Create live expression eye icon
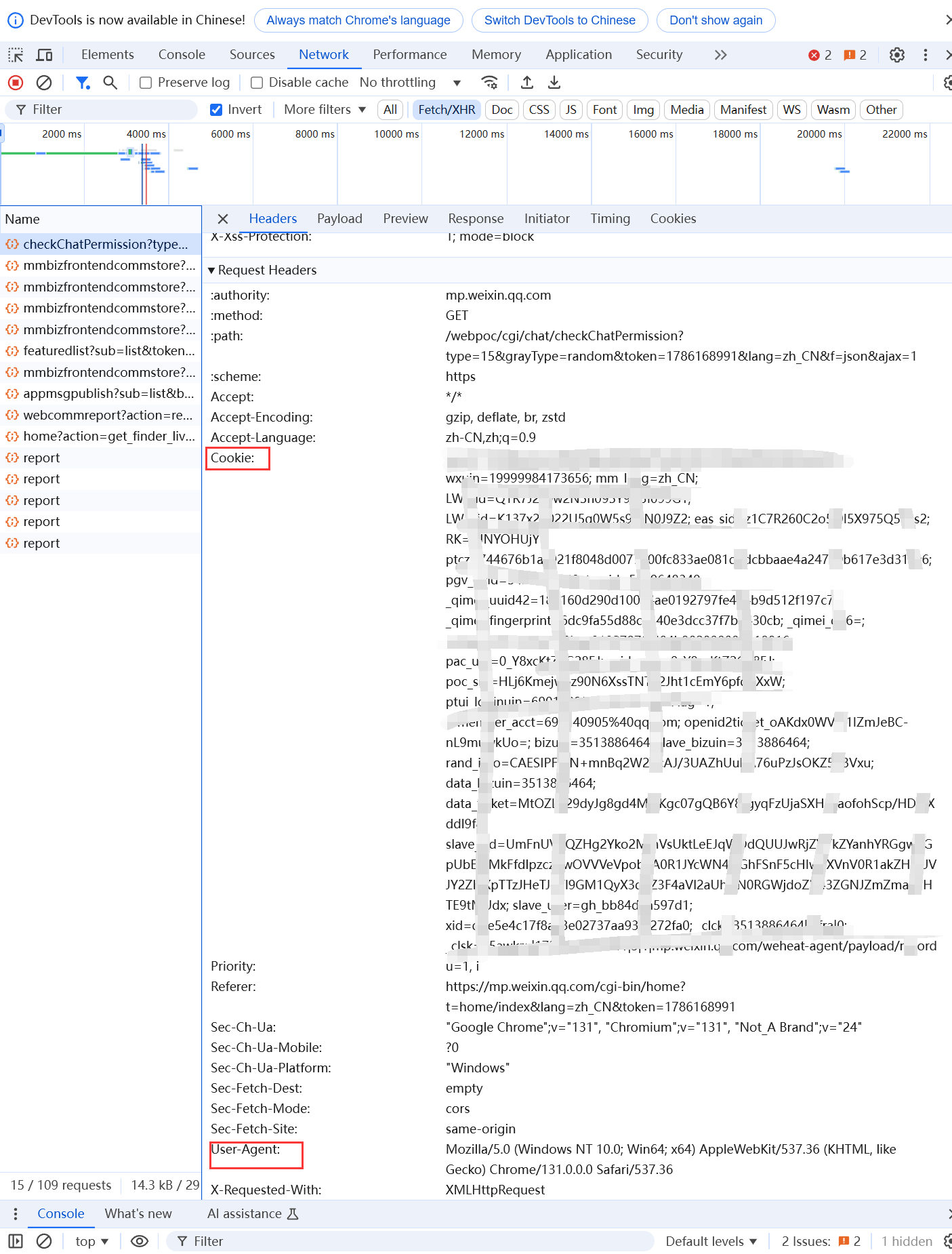The height and width of the screenshot is (1254, 952). (x=140, y=1241)
